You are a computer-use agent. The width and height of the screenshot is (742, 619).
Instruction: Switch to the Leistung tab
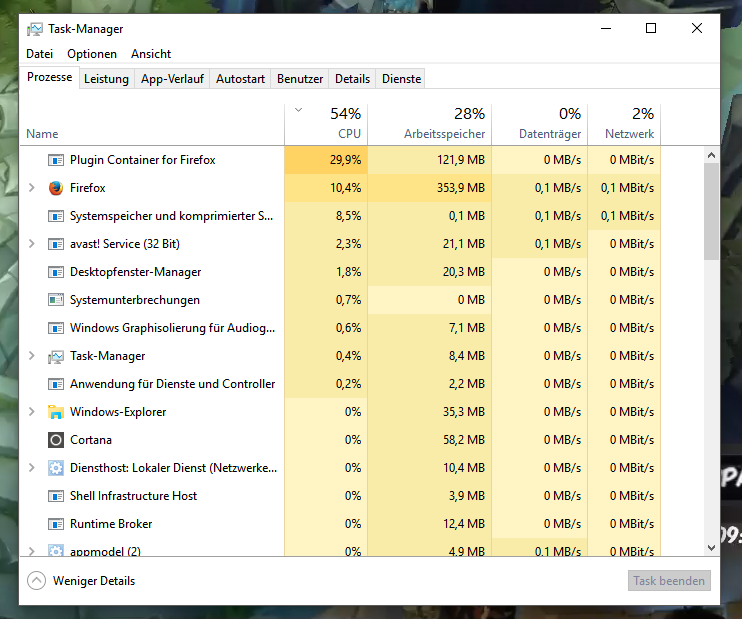[106, 79]
